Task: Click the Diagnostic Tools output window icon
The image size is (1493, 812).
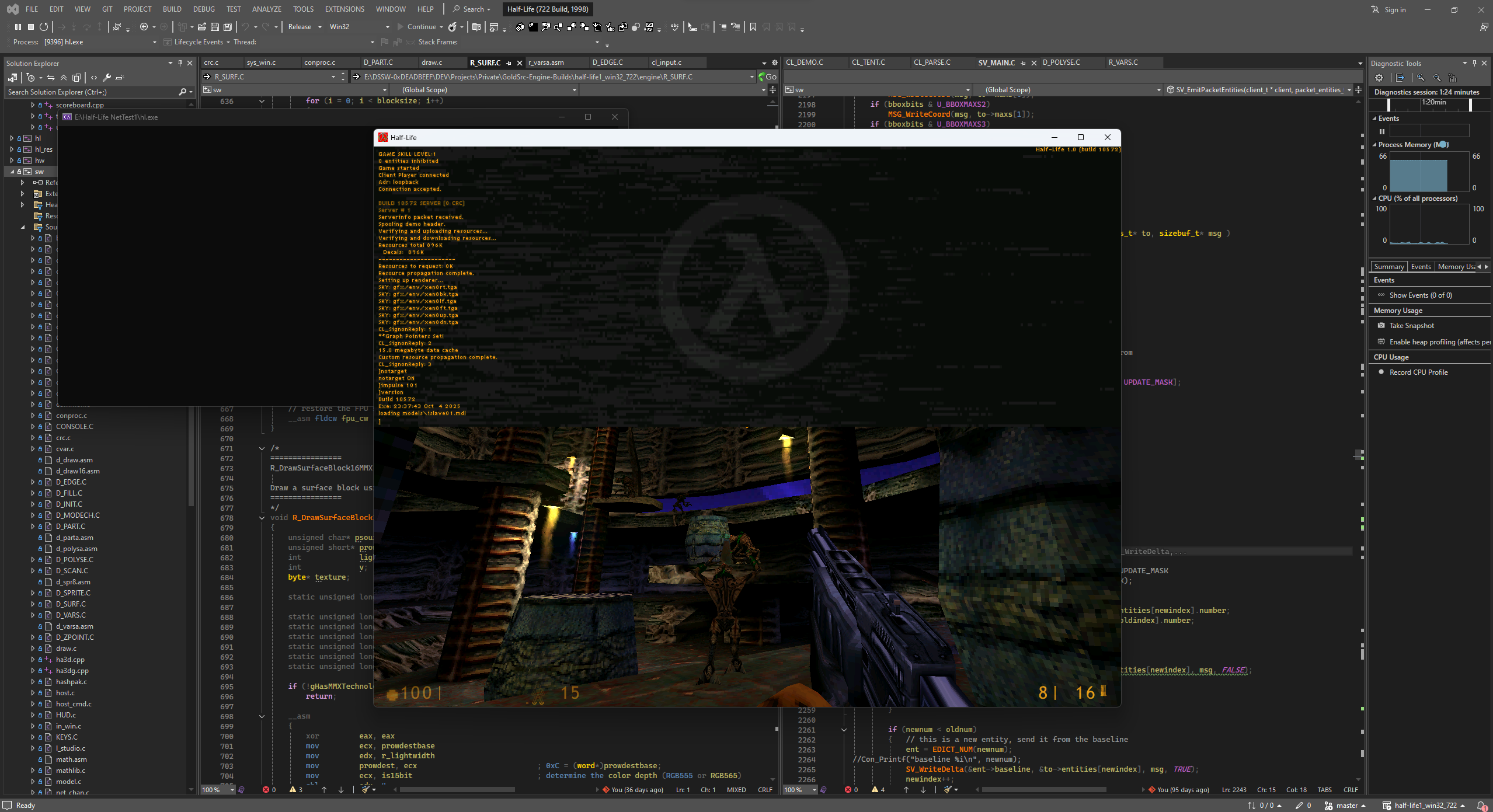Action: [1400, 78]
